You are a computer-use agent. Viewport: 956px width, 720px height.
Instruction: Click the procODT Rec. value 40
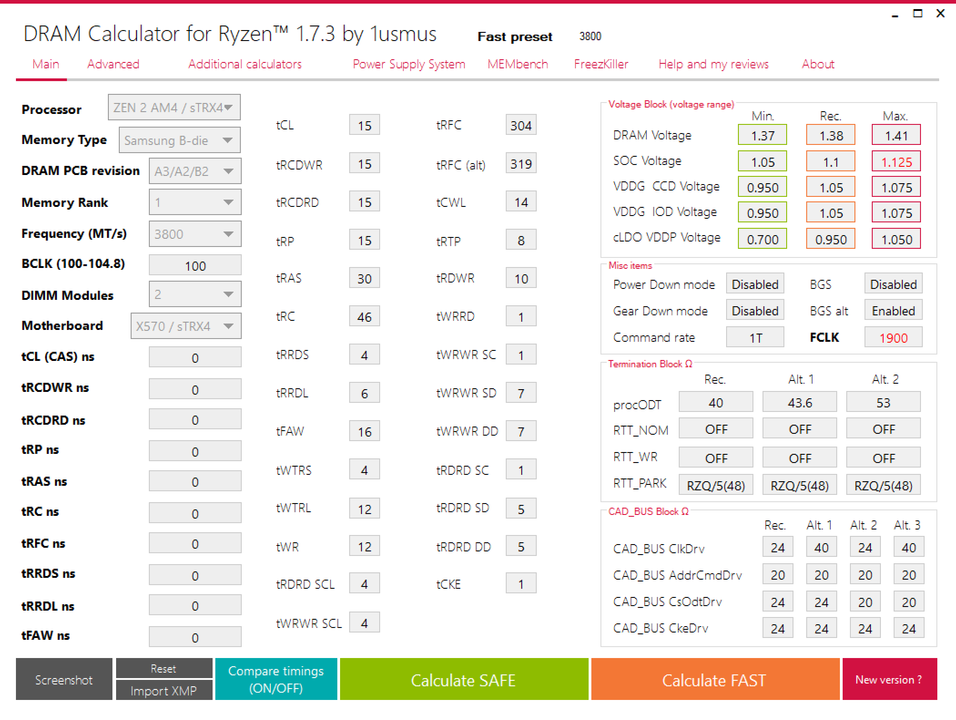pos(716,402)
